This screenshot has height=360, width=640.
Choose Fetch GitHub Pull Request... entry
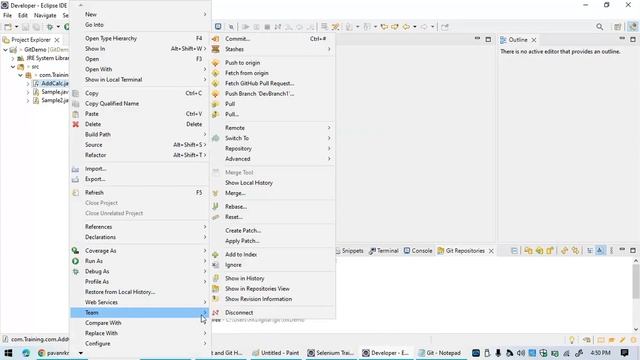pos(273,83)
